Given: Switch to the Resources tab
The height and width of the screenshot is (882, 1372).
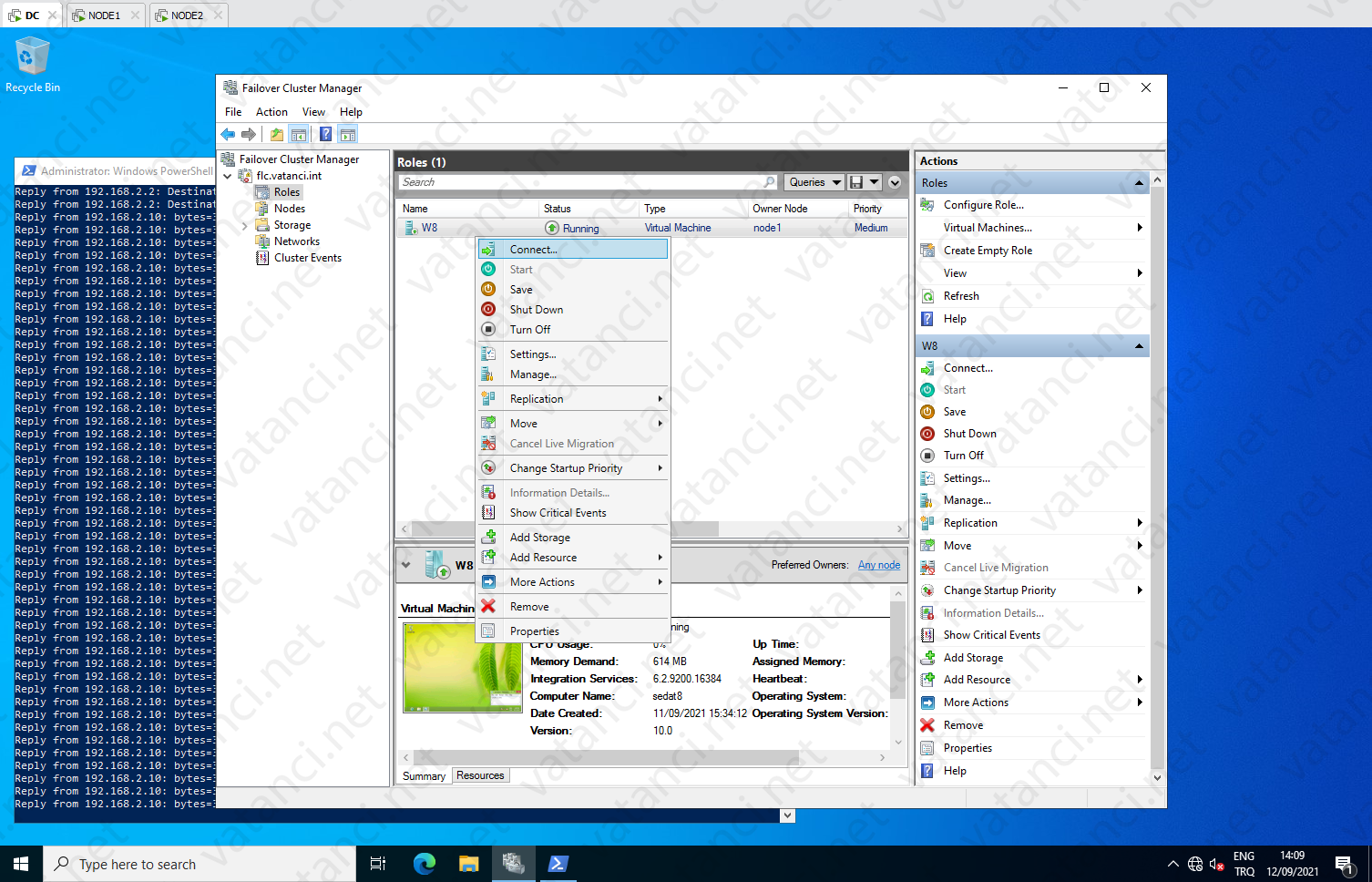Looking at the screenshot, I should click(480, 775).
